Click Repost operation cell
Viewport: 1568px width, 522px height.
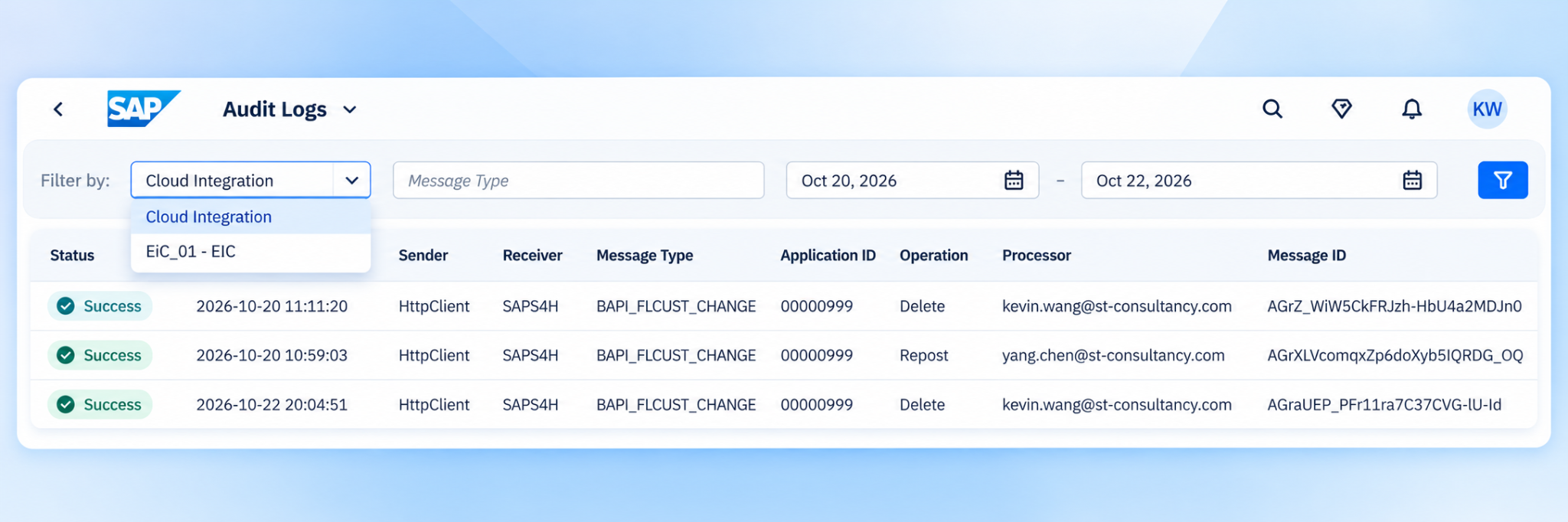[x=923, y=355]
